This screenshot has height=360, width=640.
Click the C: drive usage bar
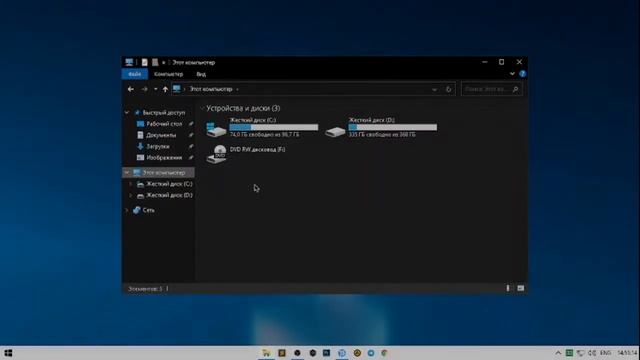coord(273,127)
